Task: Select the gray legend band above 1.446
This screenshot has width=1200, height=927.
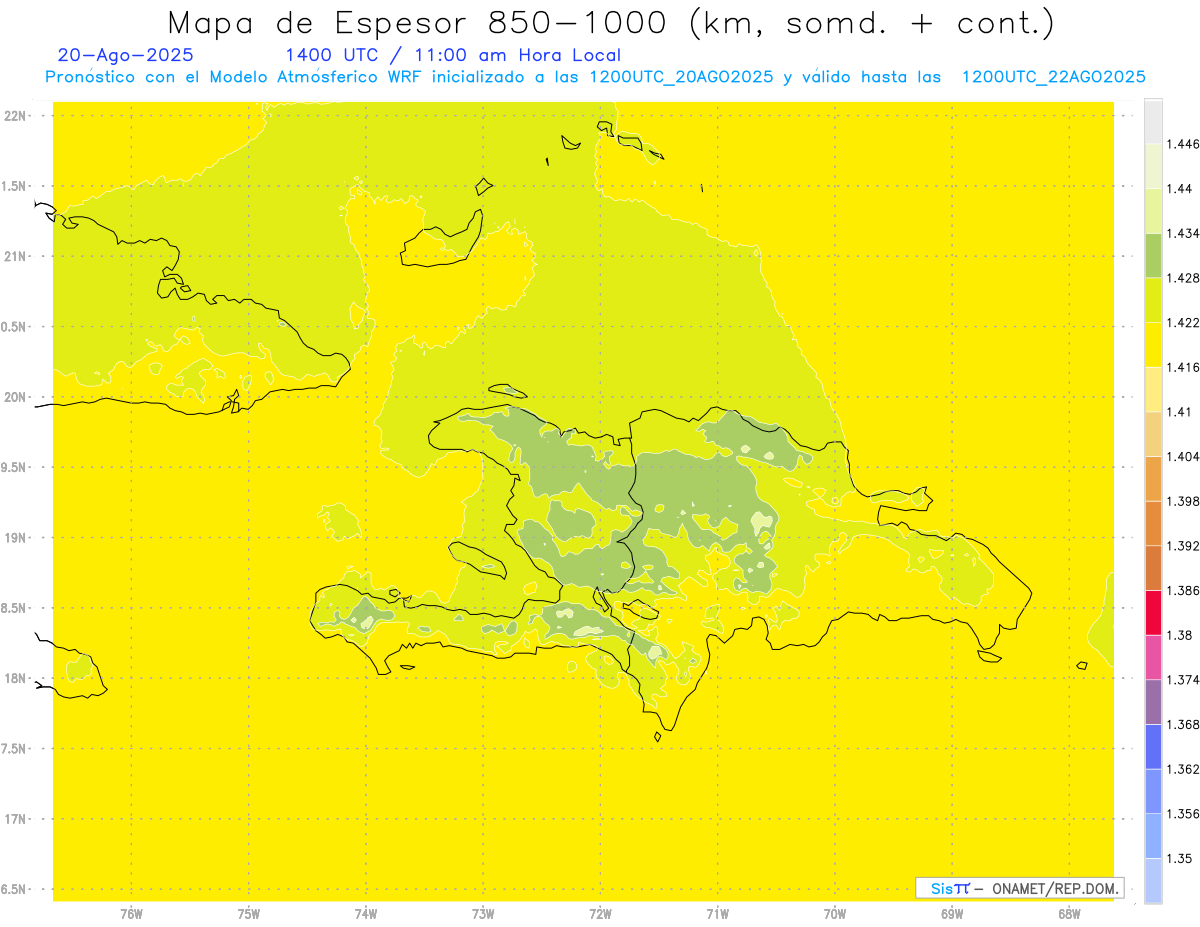Action: [x=1153, y=121]
